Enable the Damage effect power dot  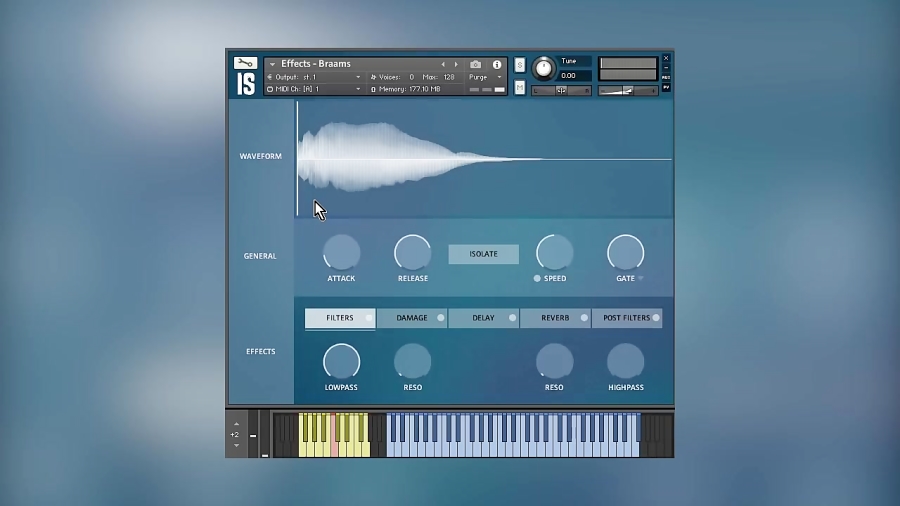coord(440,318)
